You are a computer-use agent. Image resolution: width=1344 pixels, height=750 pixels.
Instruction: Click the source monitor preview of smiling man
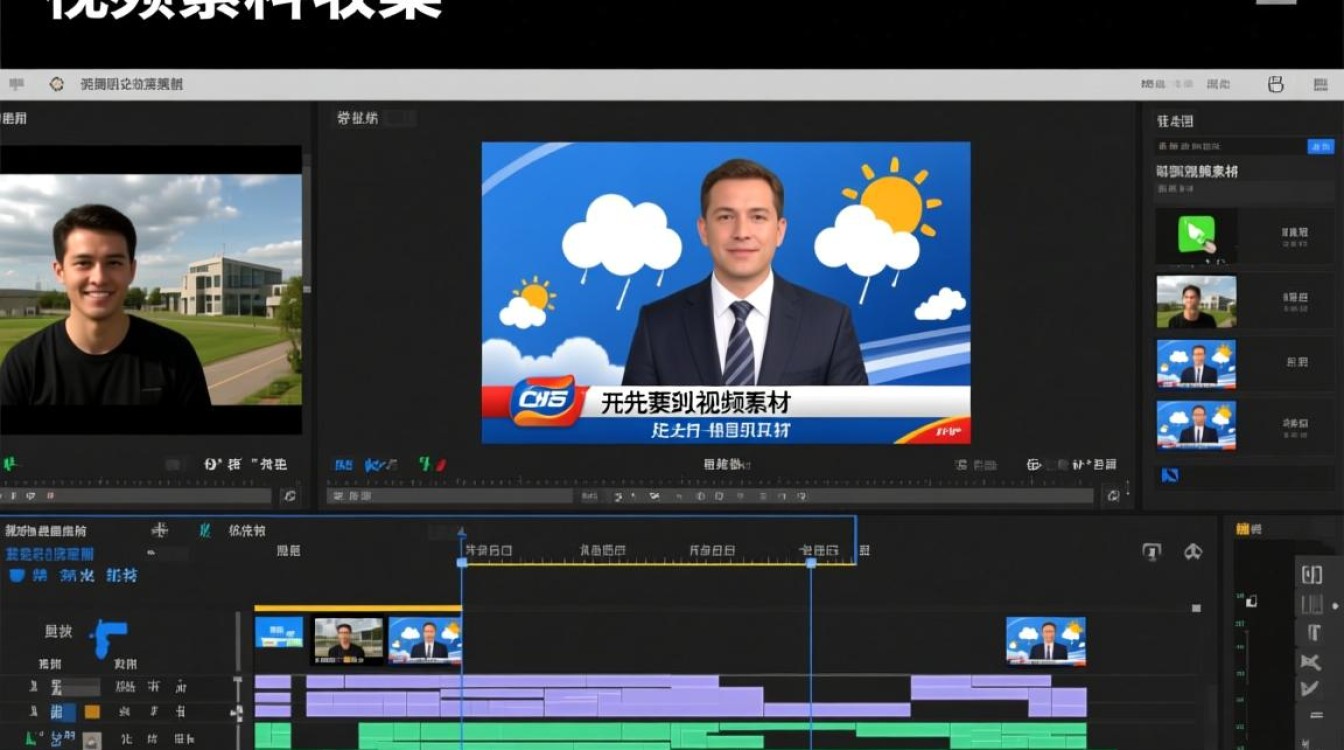click(151, 290)
